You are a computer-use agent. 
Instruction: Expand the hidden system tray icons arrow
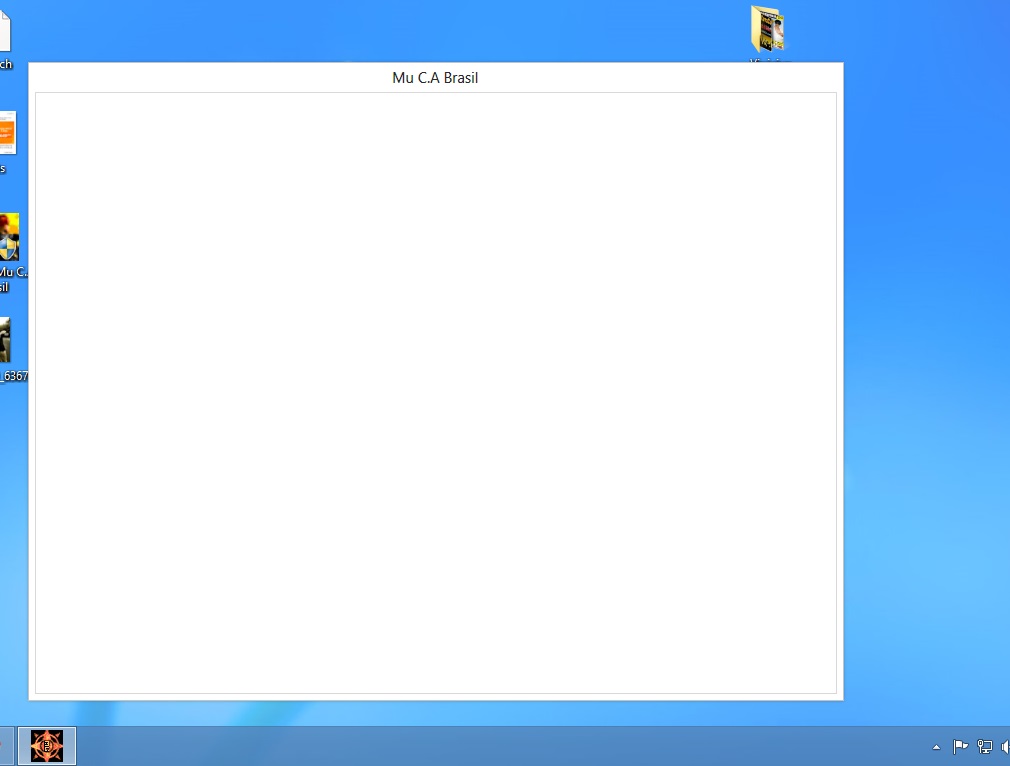(936, 747)
